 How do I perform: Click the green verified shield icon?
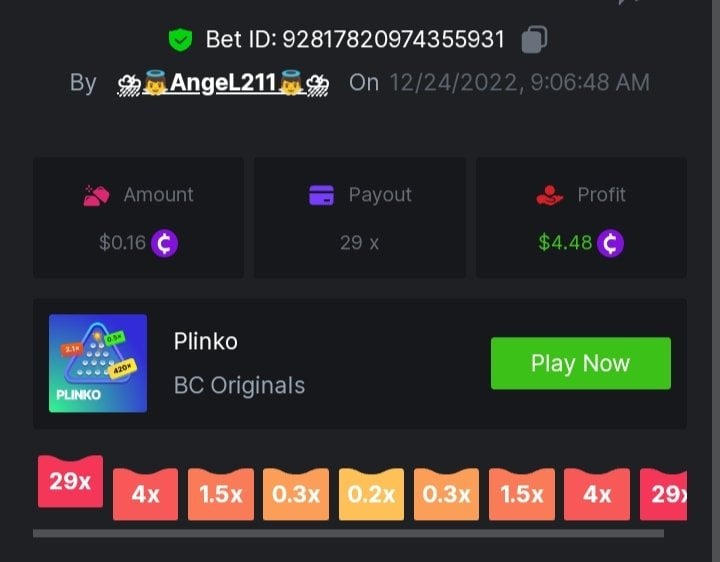(180, 39)
